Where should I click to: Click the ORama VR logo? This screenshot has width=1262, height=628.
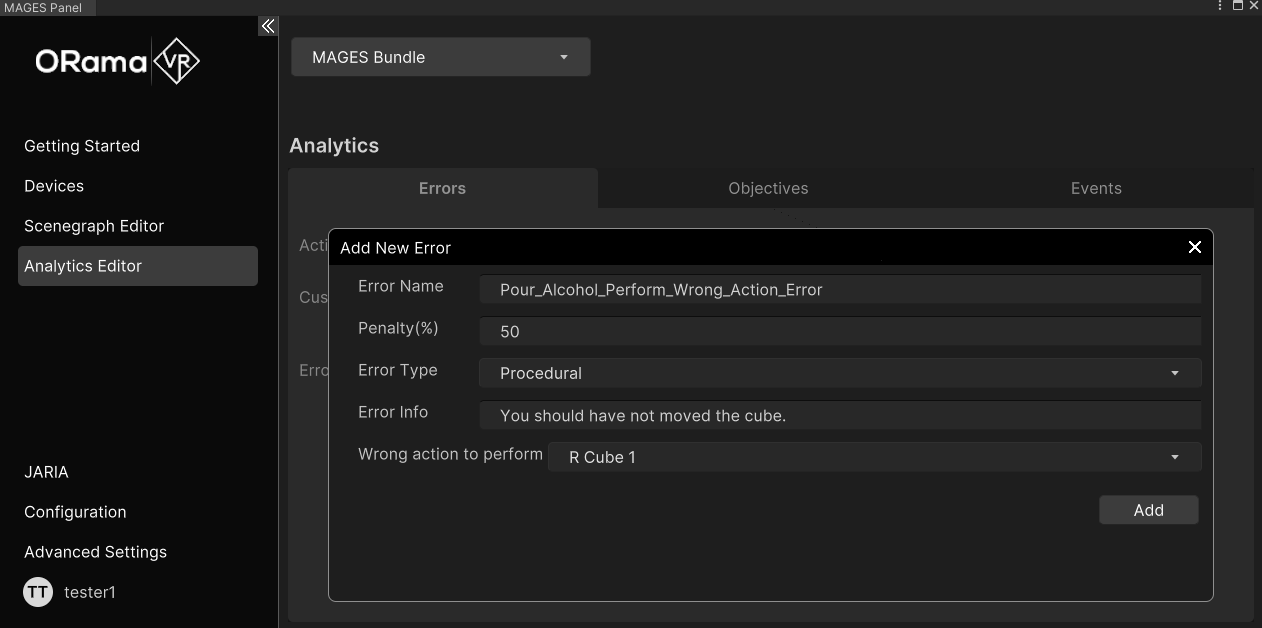tap(118, 62)
